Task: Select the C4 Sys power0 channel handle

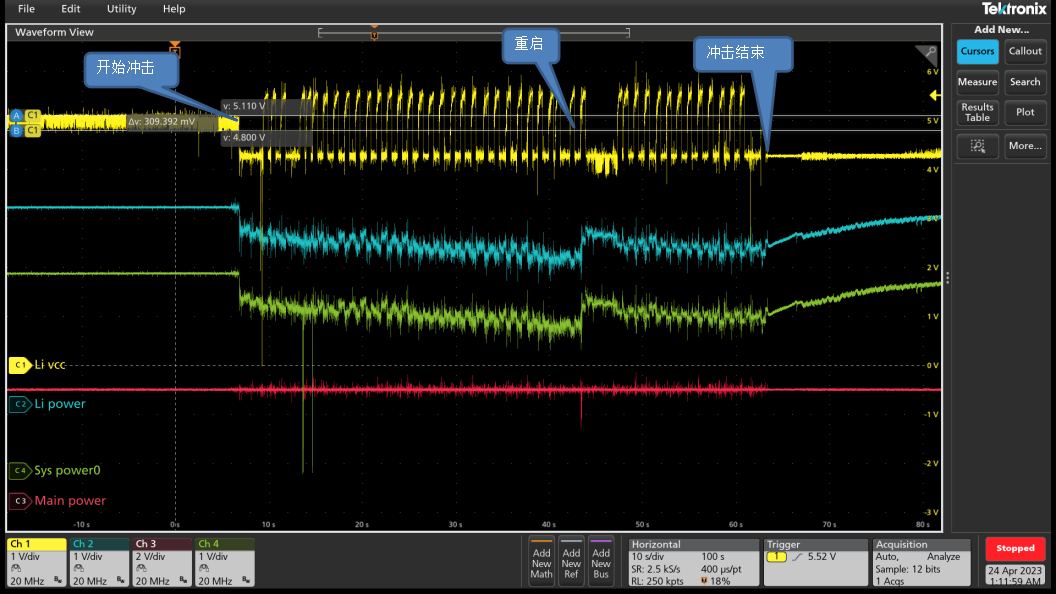Action: pyautogui.click(x=20, y=470)
